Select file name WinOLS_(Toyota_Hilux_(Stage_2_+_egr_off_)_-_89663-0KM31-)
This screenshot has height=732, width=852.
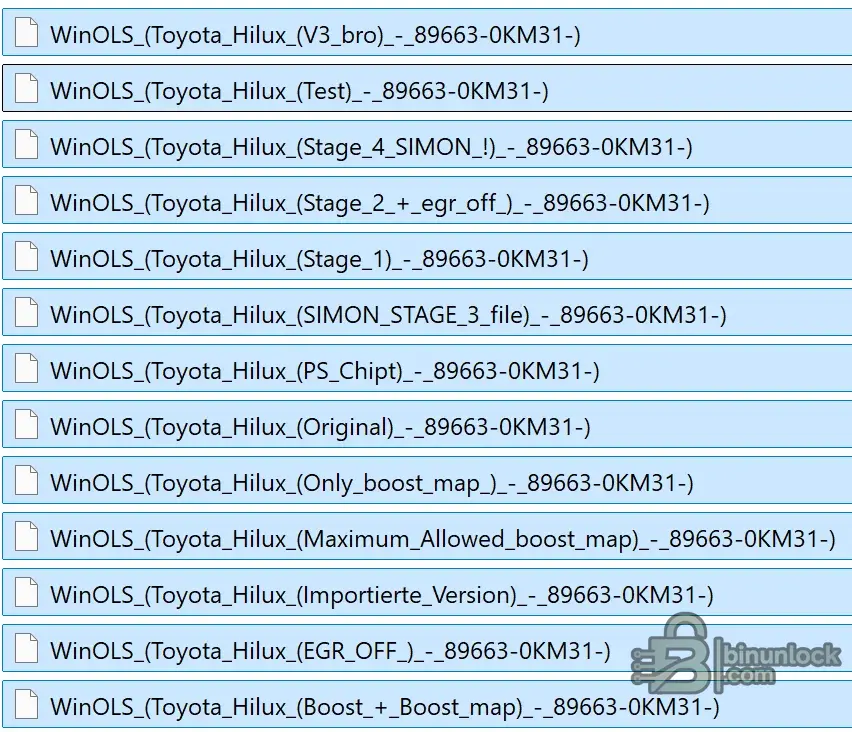point(380,203)
